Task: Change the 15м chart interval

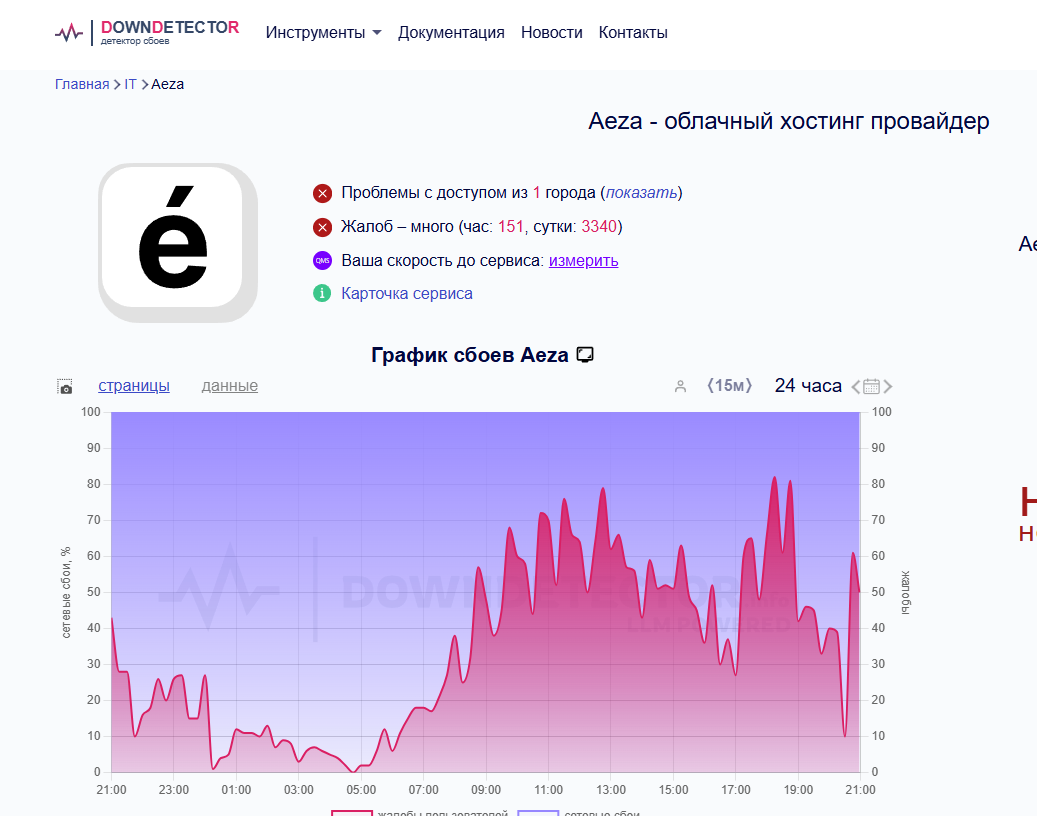Action: click(x=729, y=386)
